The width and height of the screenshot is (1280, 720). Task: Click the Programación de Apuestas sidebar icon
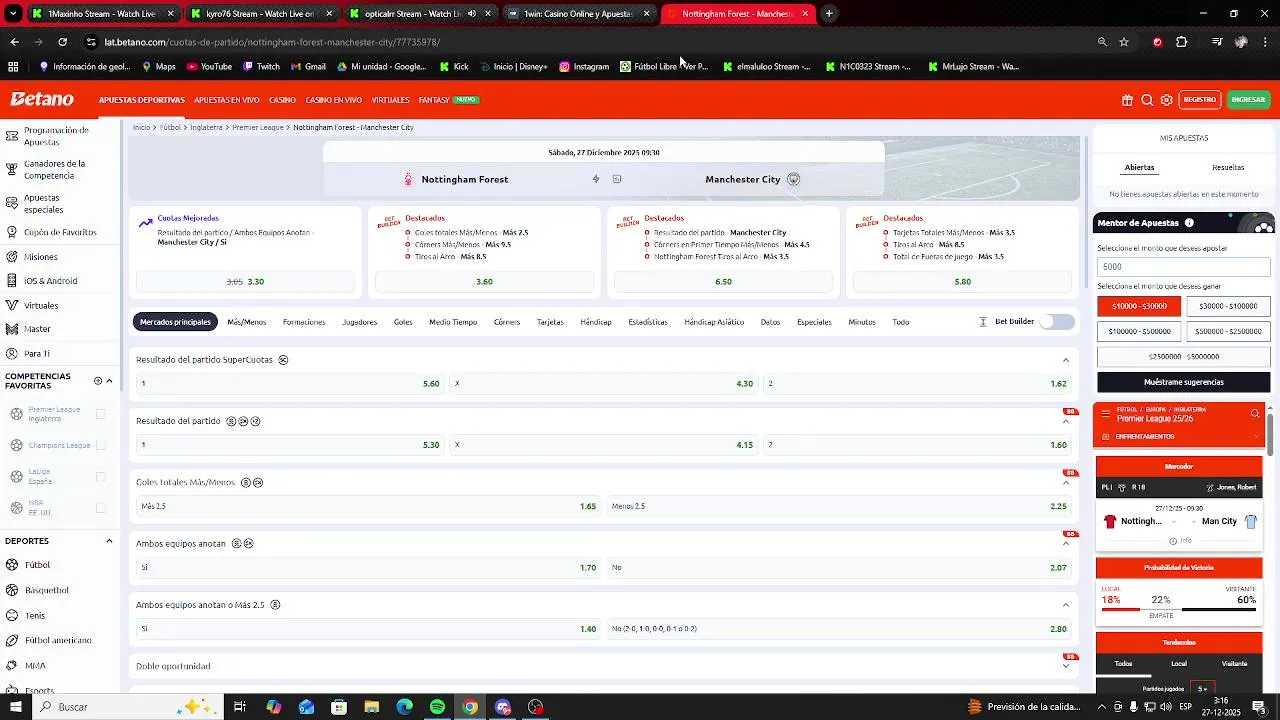click(x=12, y=136)
